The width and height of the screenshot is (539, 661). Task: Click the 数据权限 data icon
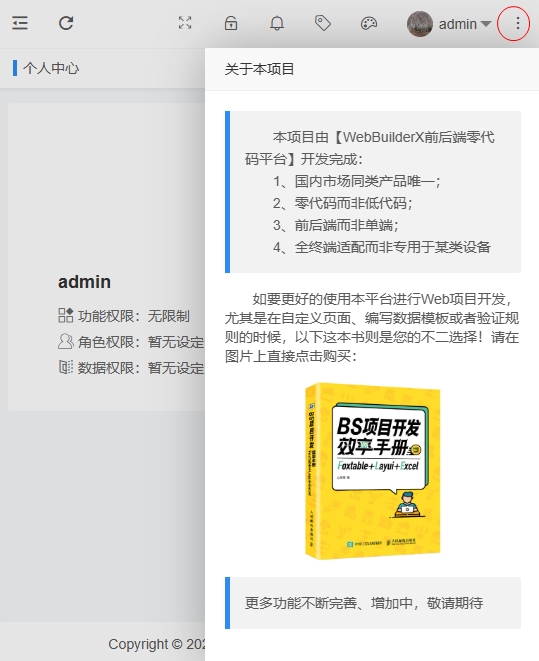pyautogui.click(x=66, y=367)
